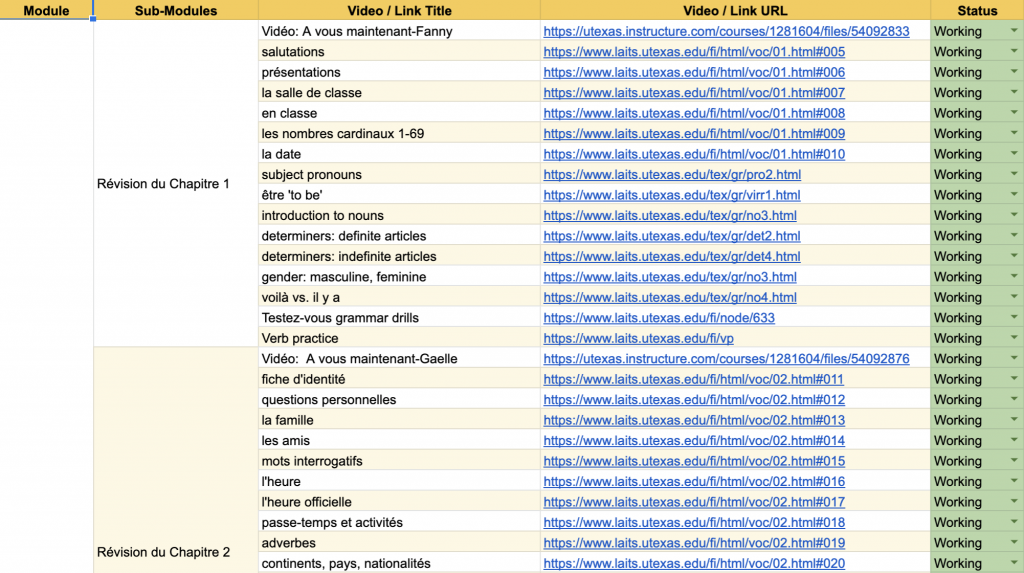1024x573 pixels.
Task: Open the voc/02.html#020 link
Action: click(694, 563)
